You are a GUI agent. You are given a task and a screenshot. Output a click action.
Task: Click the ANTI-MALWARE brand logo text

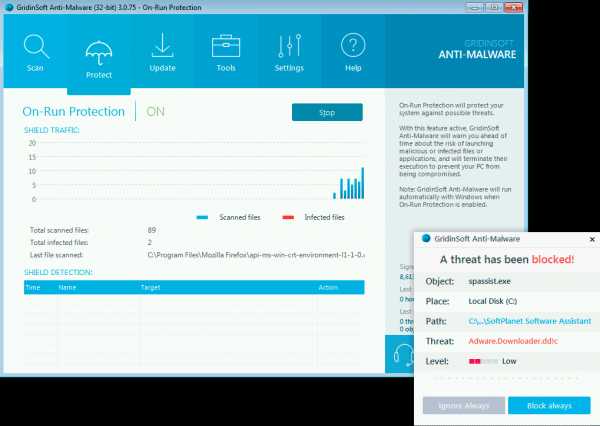tap(477, 54)
